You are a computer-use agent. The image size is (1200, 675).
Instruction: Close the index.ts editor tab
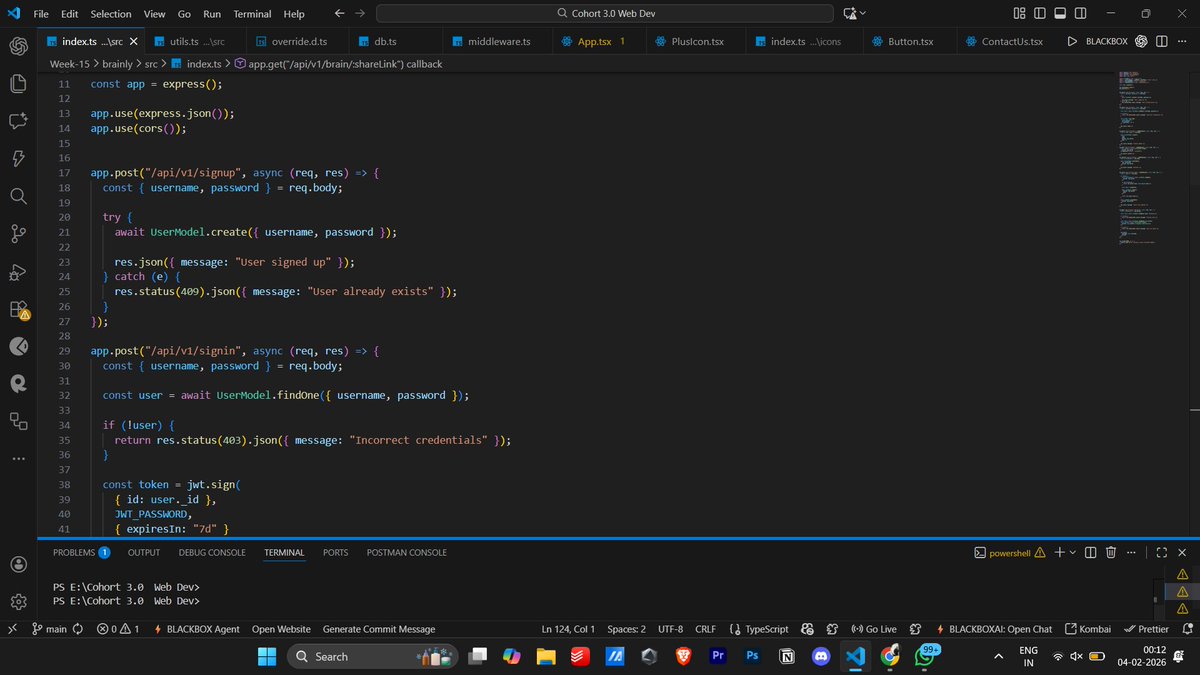tap(134, 42)
